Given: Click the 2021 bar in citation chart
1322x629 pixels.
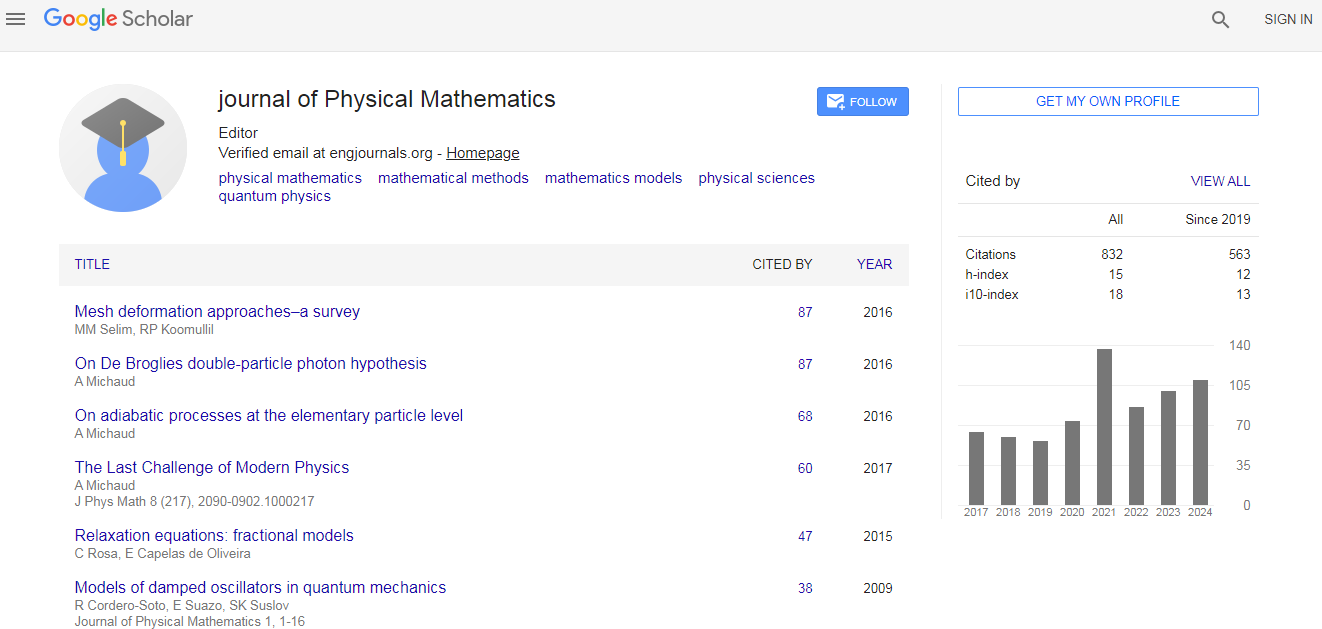Looking at the screenshot, I should (1104, 426).
